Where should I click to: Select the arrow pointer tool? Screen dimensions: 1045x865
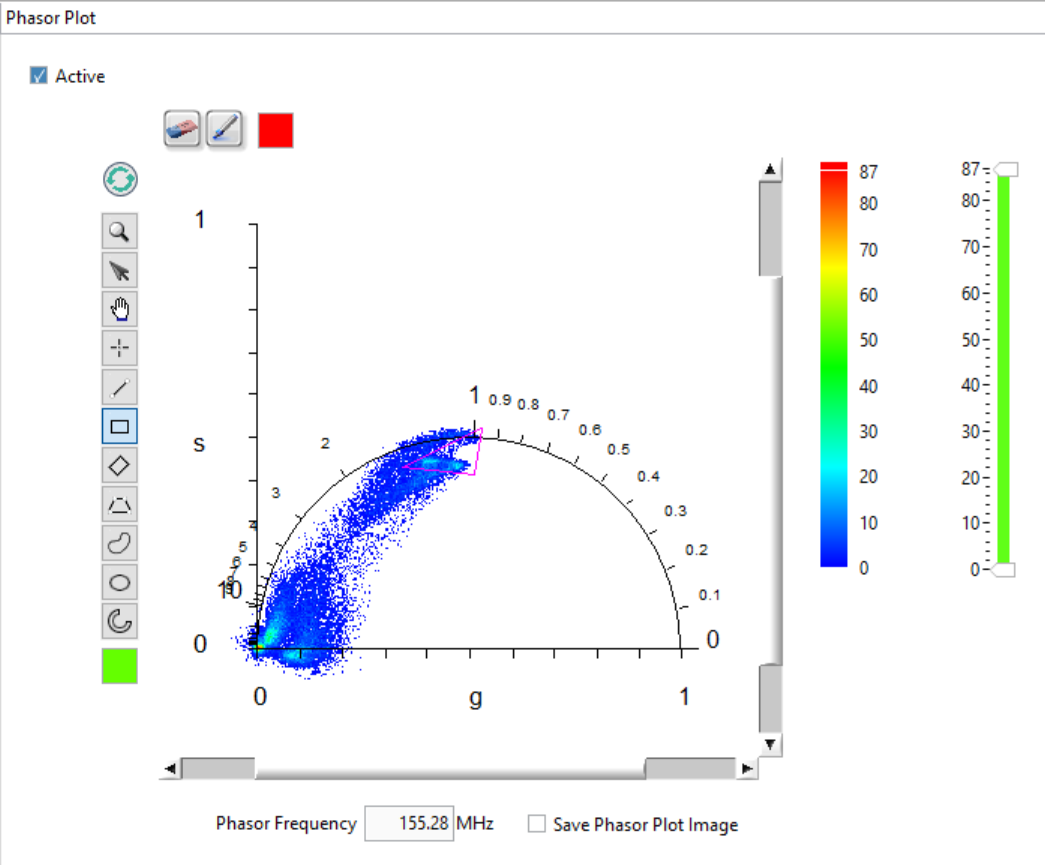[119, 271]
